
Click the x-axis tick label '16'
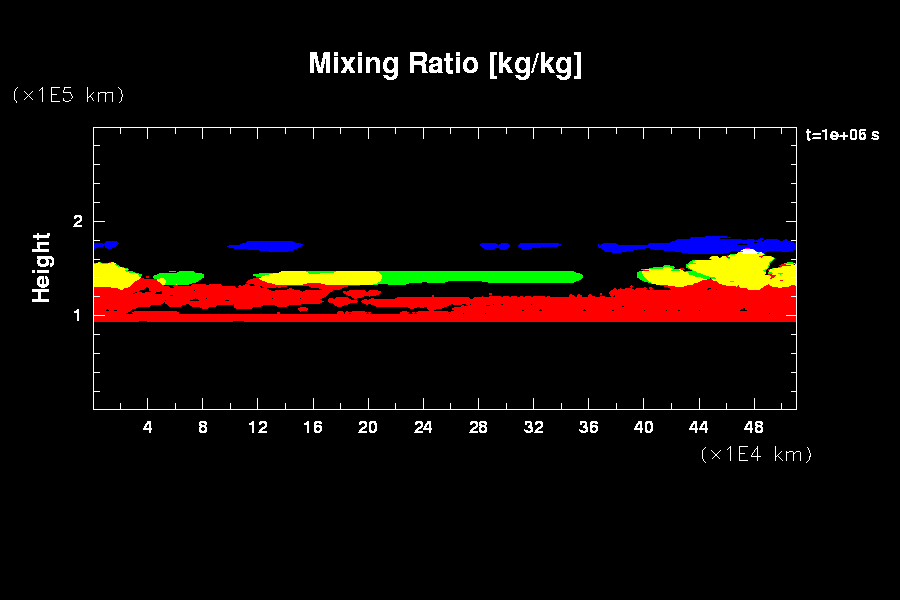coord(313,427)
